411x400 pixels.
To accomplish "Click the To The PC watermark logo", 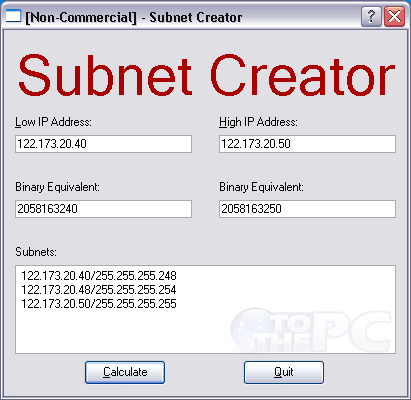I will pyautogui.click(x=310, y=330).
